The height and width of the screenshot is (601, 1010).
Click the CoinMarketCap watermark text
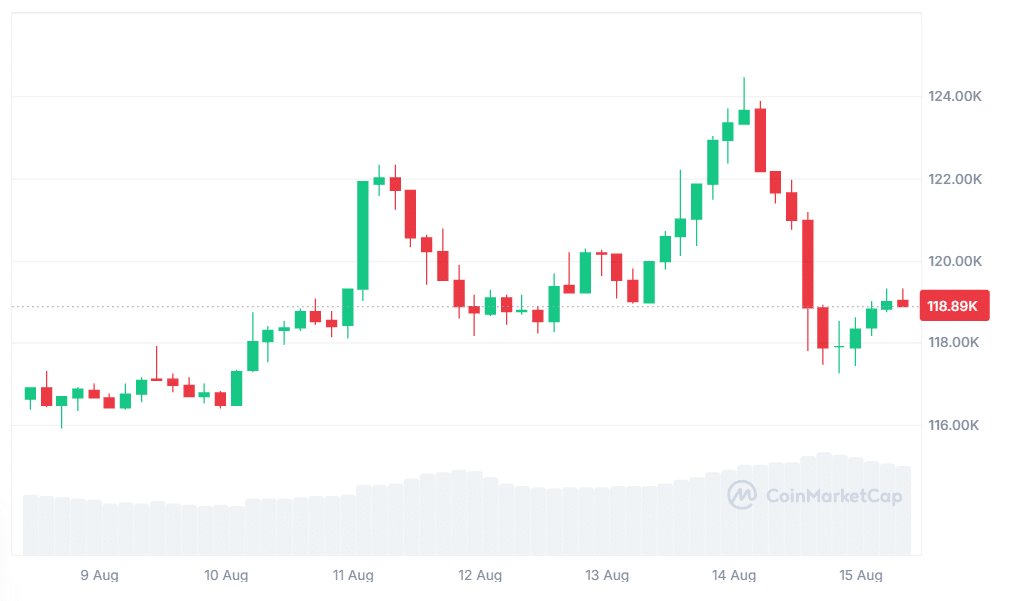(x=834, y=496)
